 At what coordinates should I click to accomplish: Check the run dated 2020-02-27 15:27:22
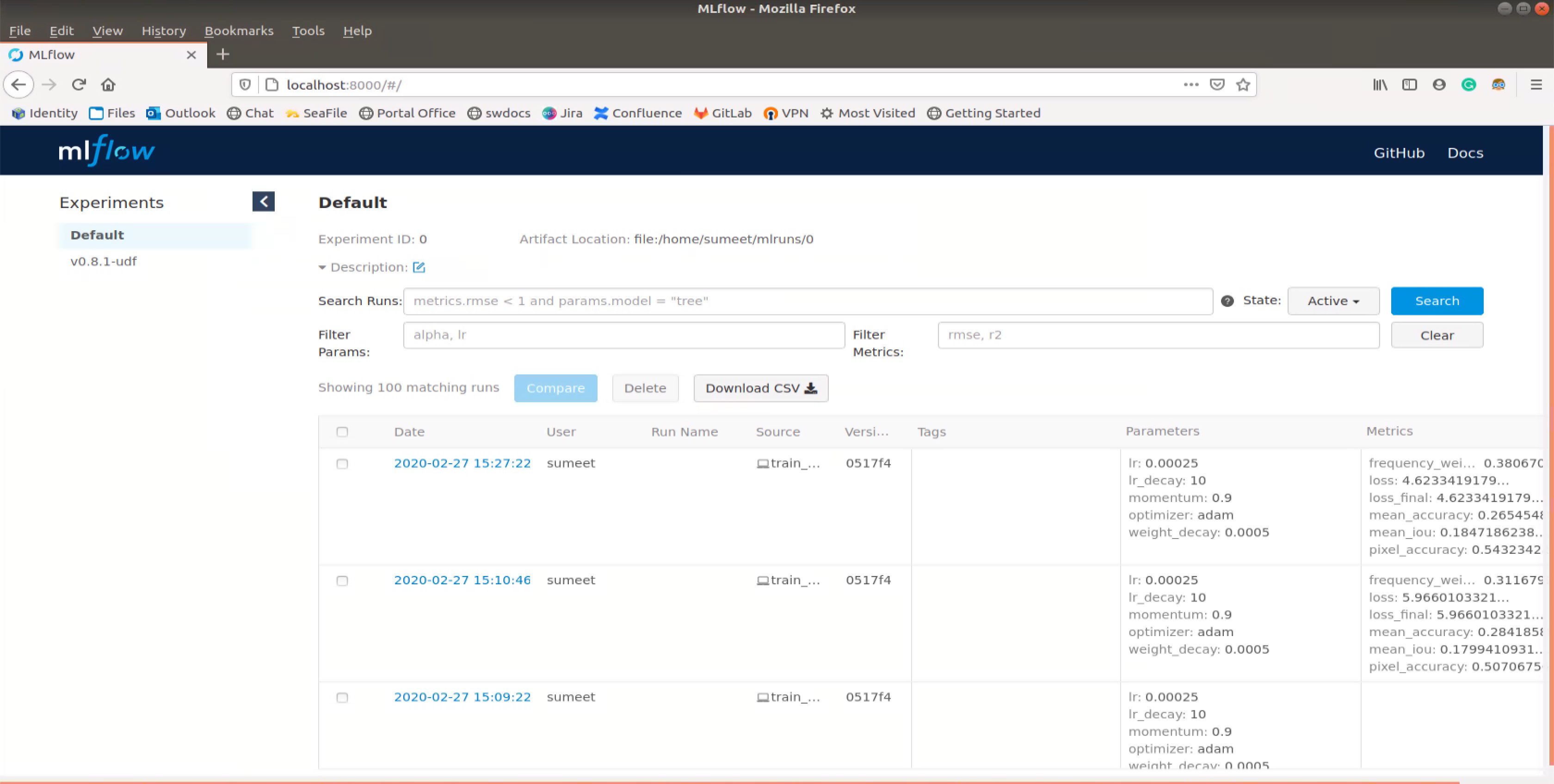(x=342, y=464)
